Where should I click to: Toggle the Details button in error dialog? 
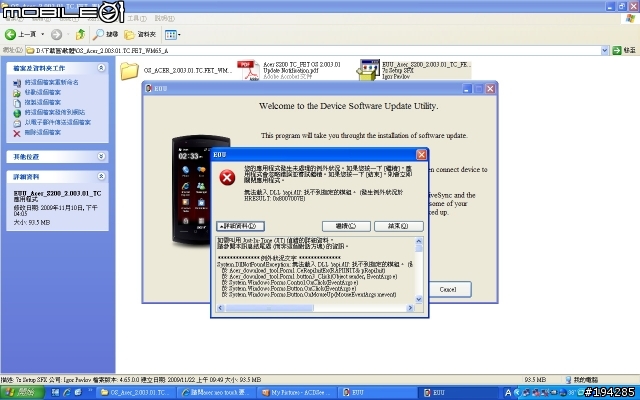[x=240, y=226]
